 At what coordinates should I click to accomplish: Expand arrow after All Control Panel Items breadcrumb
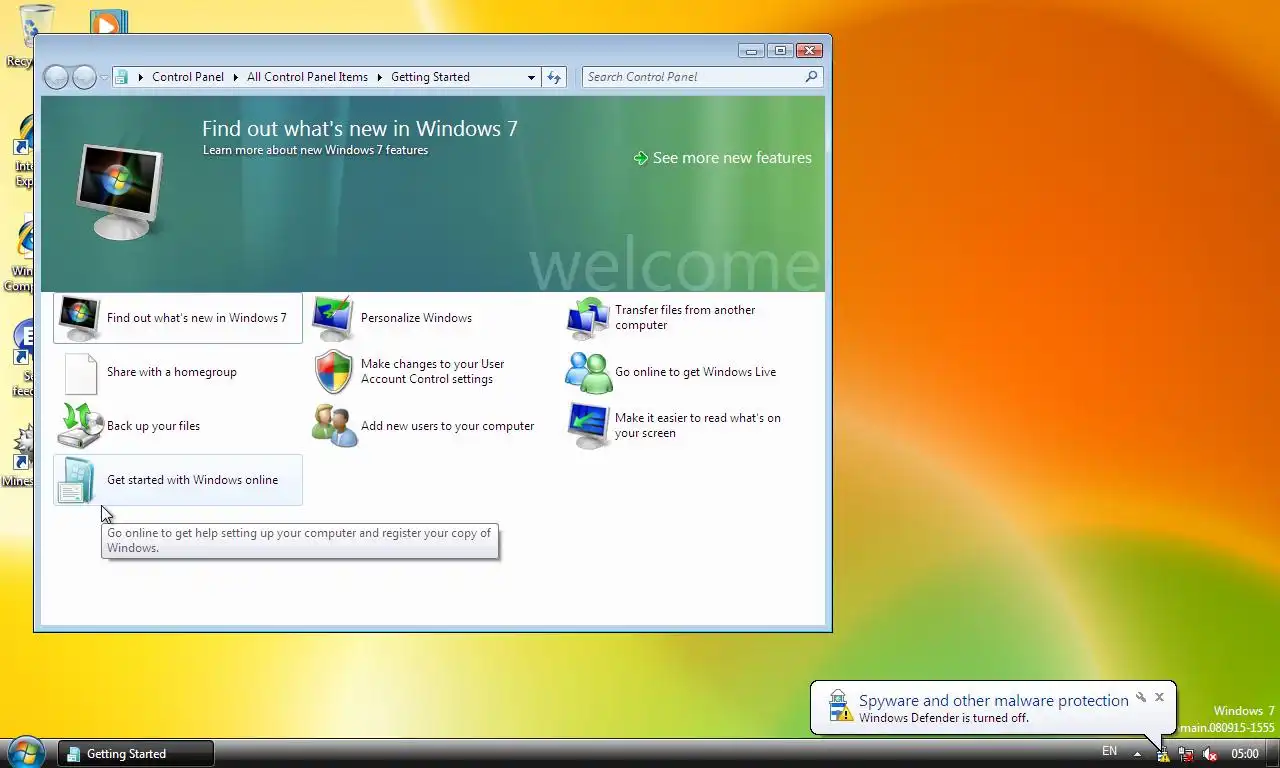tap(380, 77)
